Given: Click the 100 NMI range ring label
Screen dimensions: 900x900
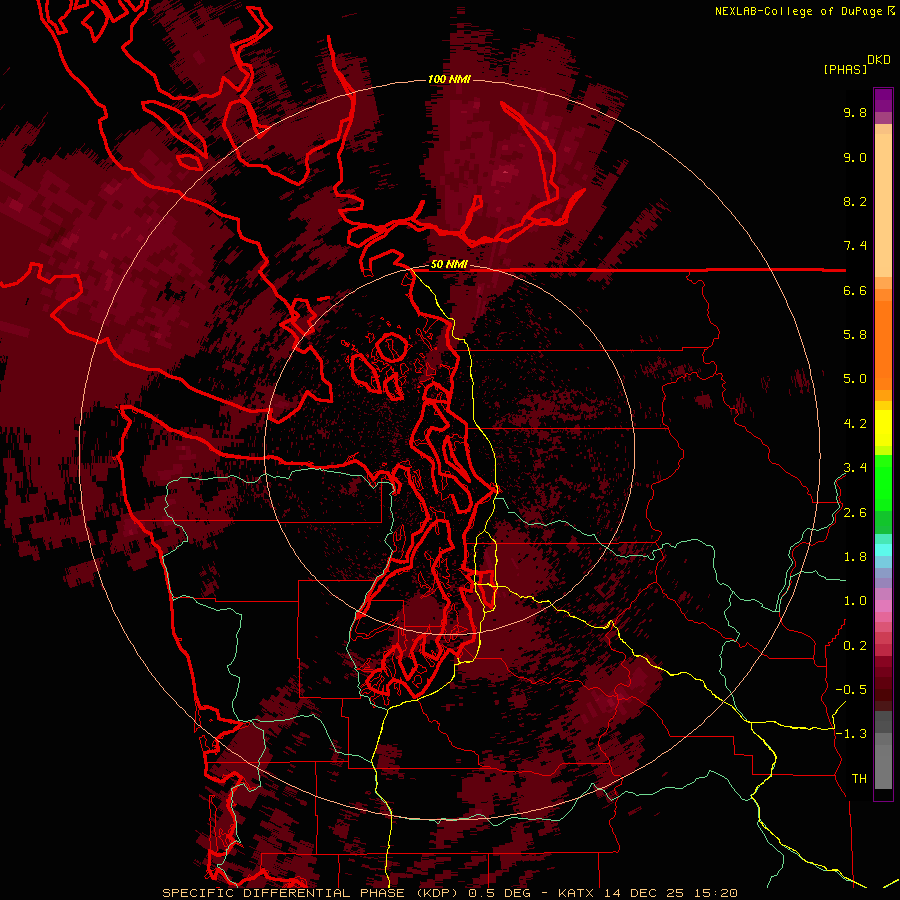Looking at the screenshot, I should (449, 79).
